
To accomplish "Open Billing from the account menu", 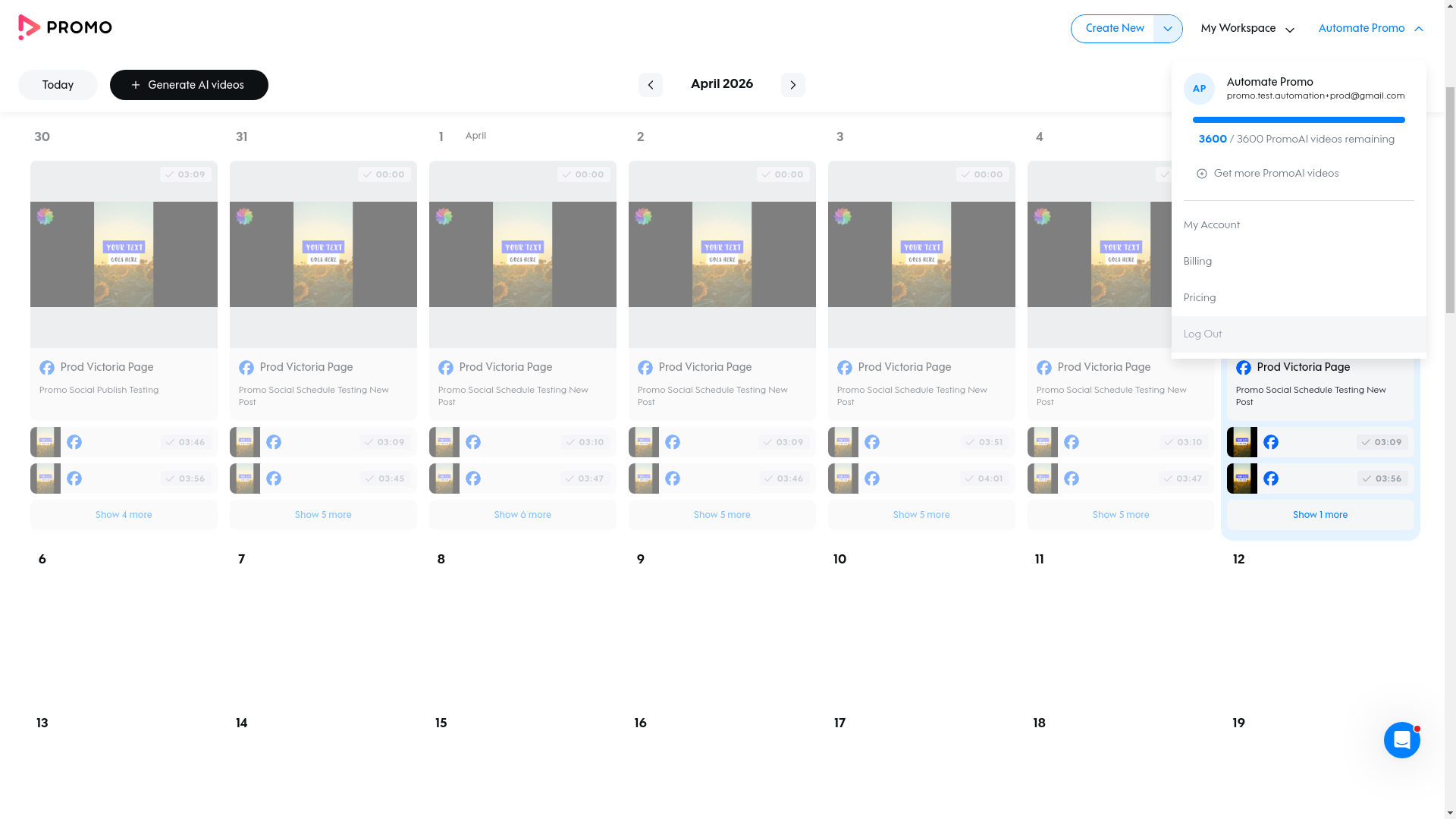I will (1197, 261).
